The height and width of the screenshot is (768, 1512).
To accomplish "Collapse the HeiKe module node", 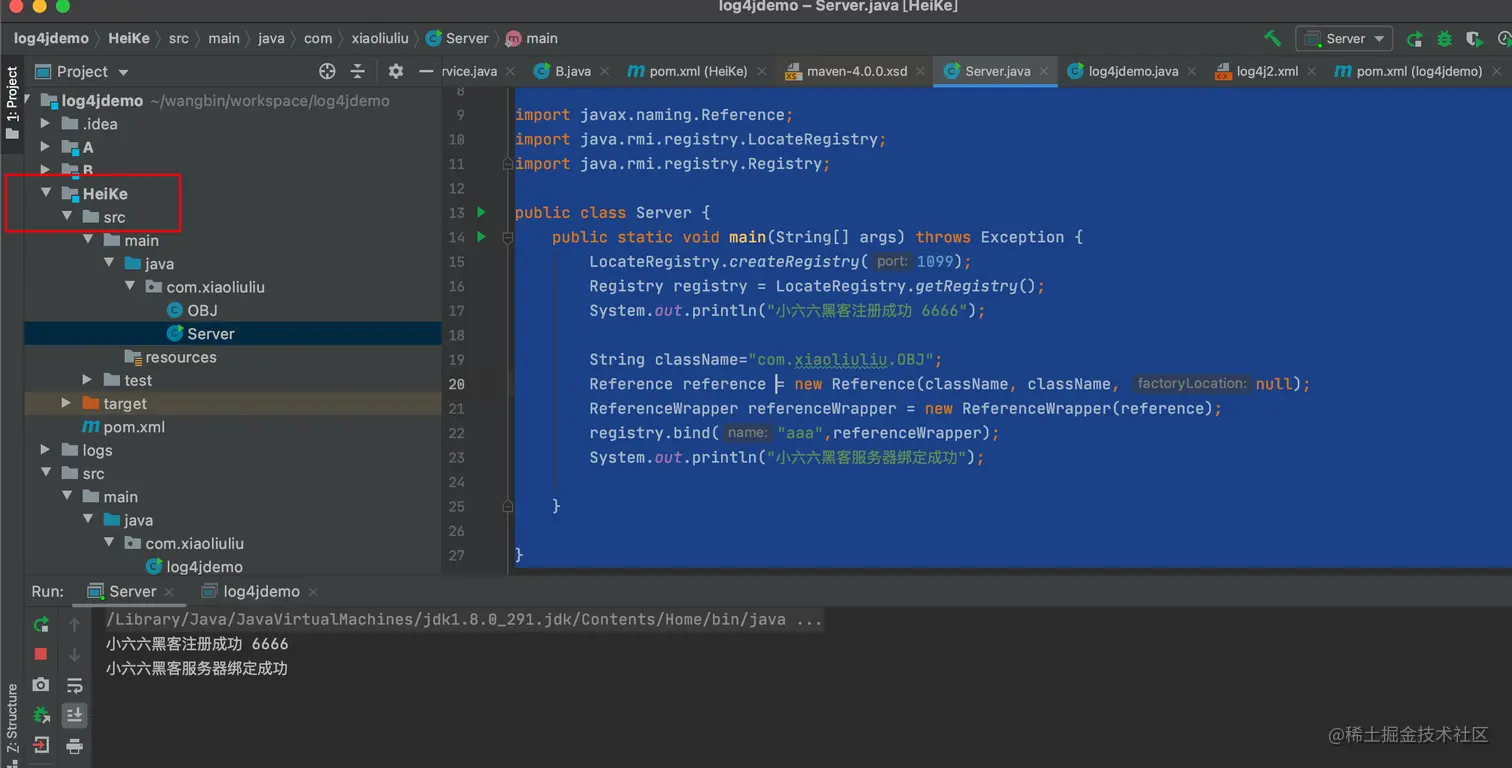I will click(x=46, y=194).
